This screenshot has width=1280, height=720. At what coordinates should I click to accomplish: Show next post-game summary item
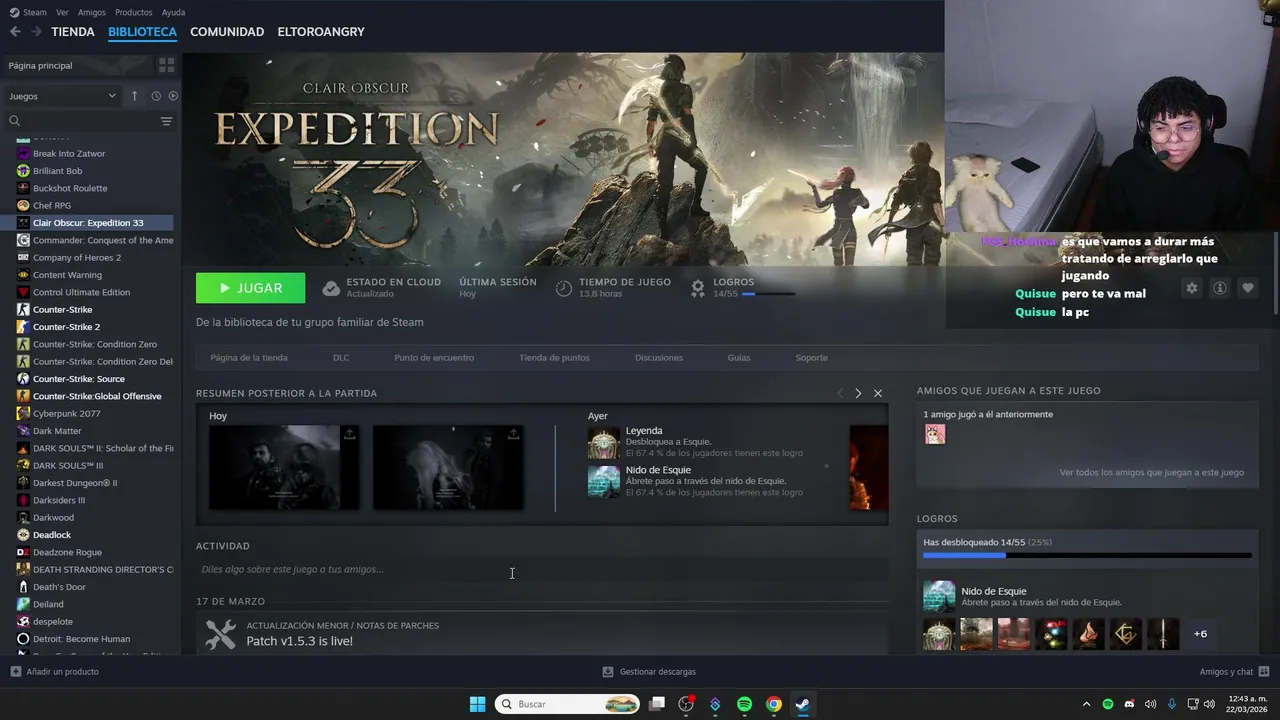pos(858,393)
